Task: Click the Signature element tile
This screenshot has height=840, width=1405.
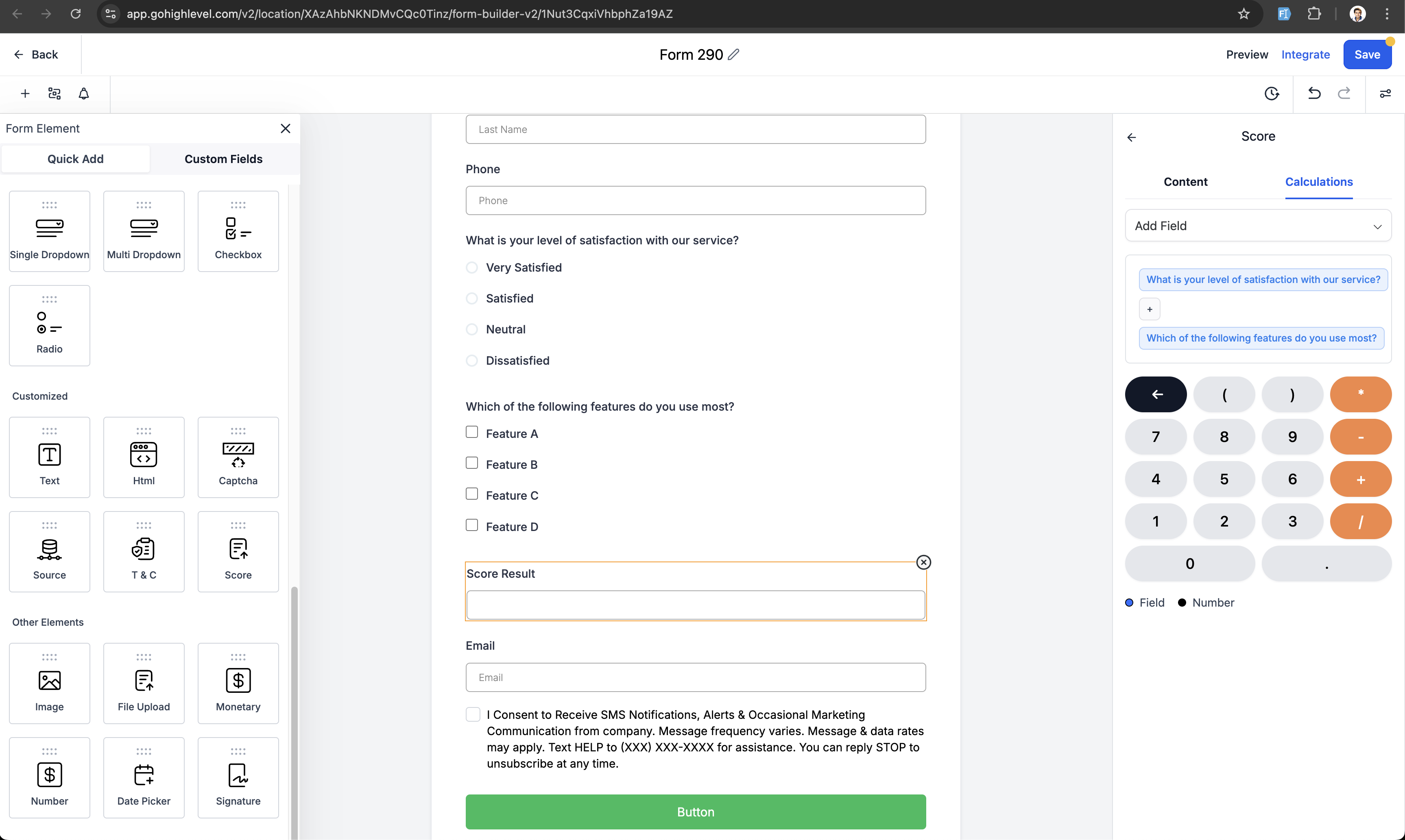Action: (x=238, y=777)
